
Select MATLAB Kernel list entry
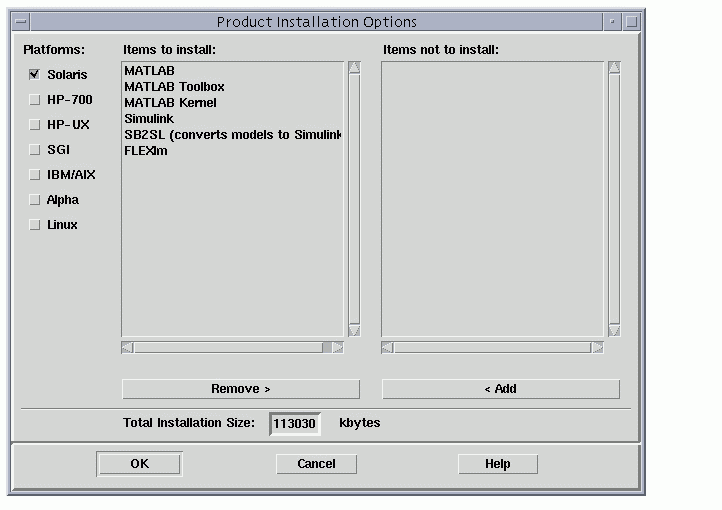click(233, 103)
